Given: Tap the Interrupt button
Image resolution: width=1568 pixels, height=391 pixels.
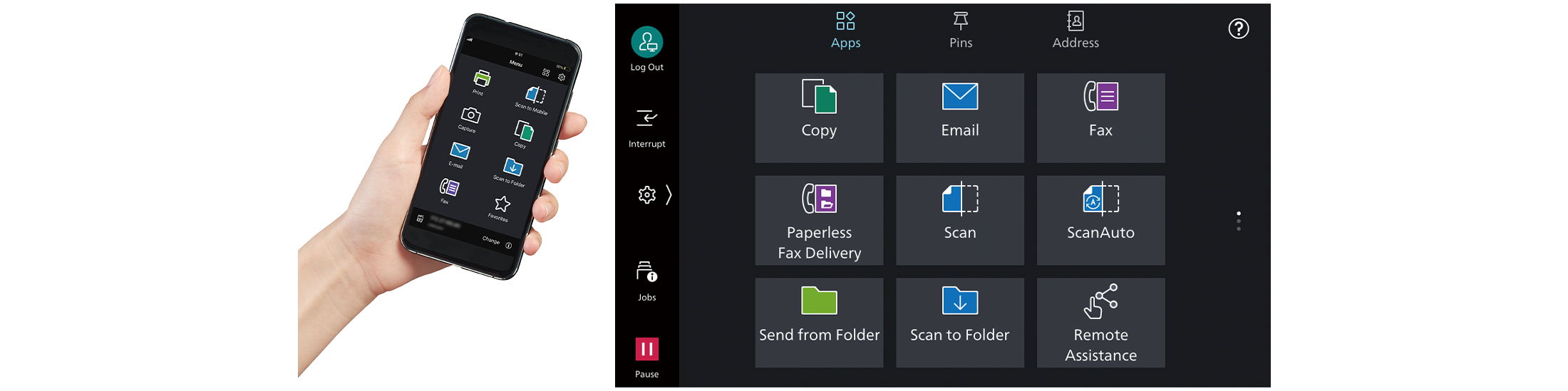Looking at the screenshot, I should pyautogui.click(x=646, y=127).
